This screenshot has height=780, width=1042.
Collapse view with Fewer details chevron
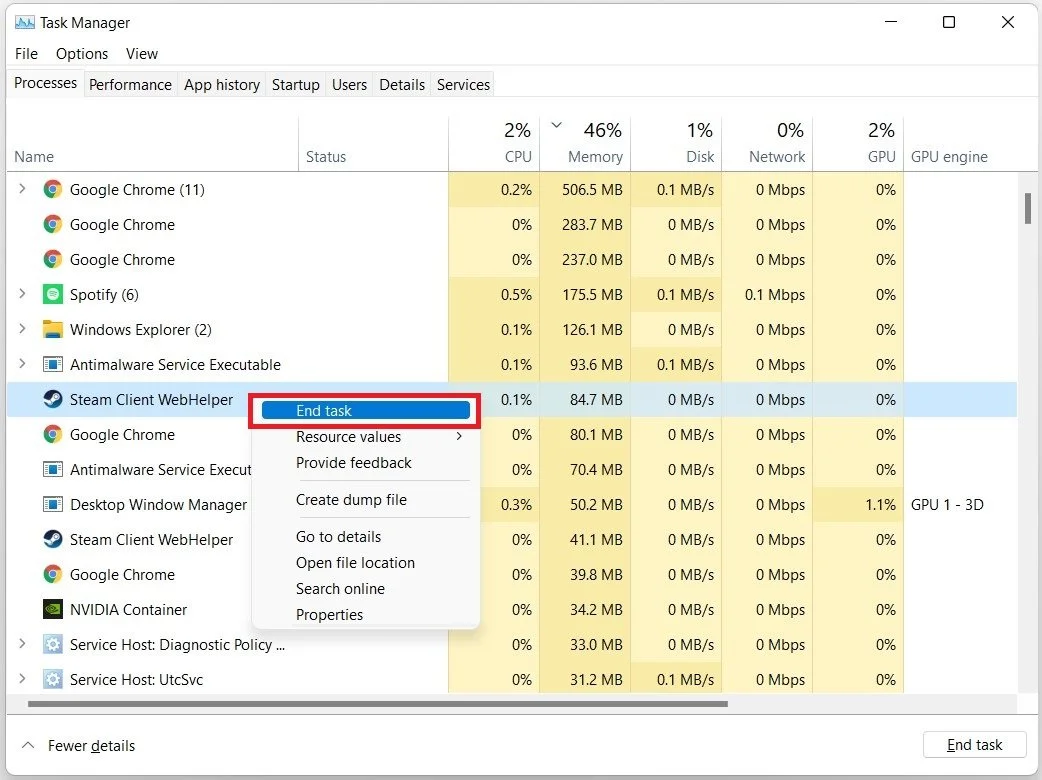(x=28, y=745)
